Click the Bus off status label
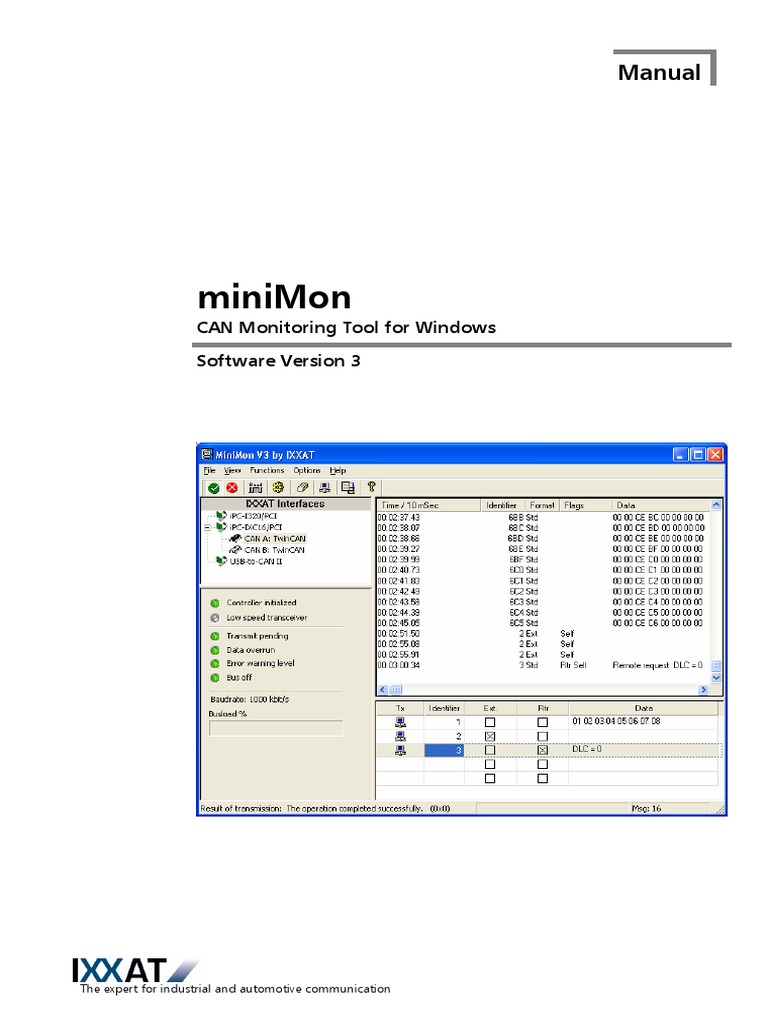Screen dimensions: 768x1024 click(239, 678)
